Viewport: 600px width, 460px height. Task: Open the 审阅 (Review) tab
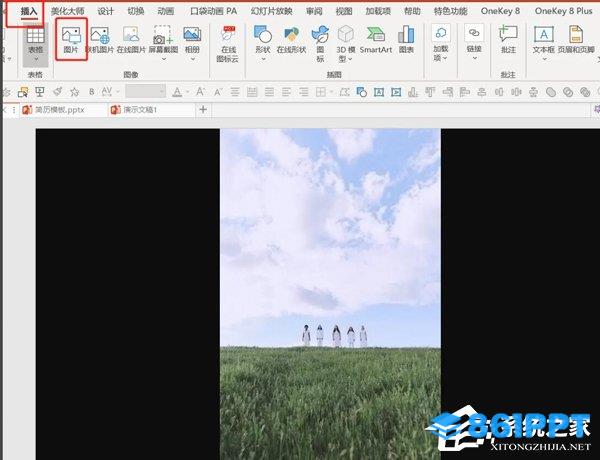(x=314, y=11)
